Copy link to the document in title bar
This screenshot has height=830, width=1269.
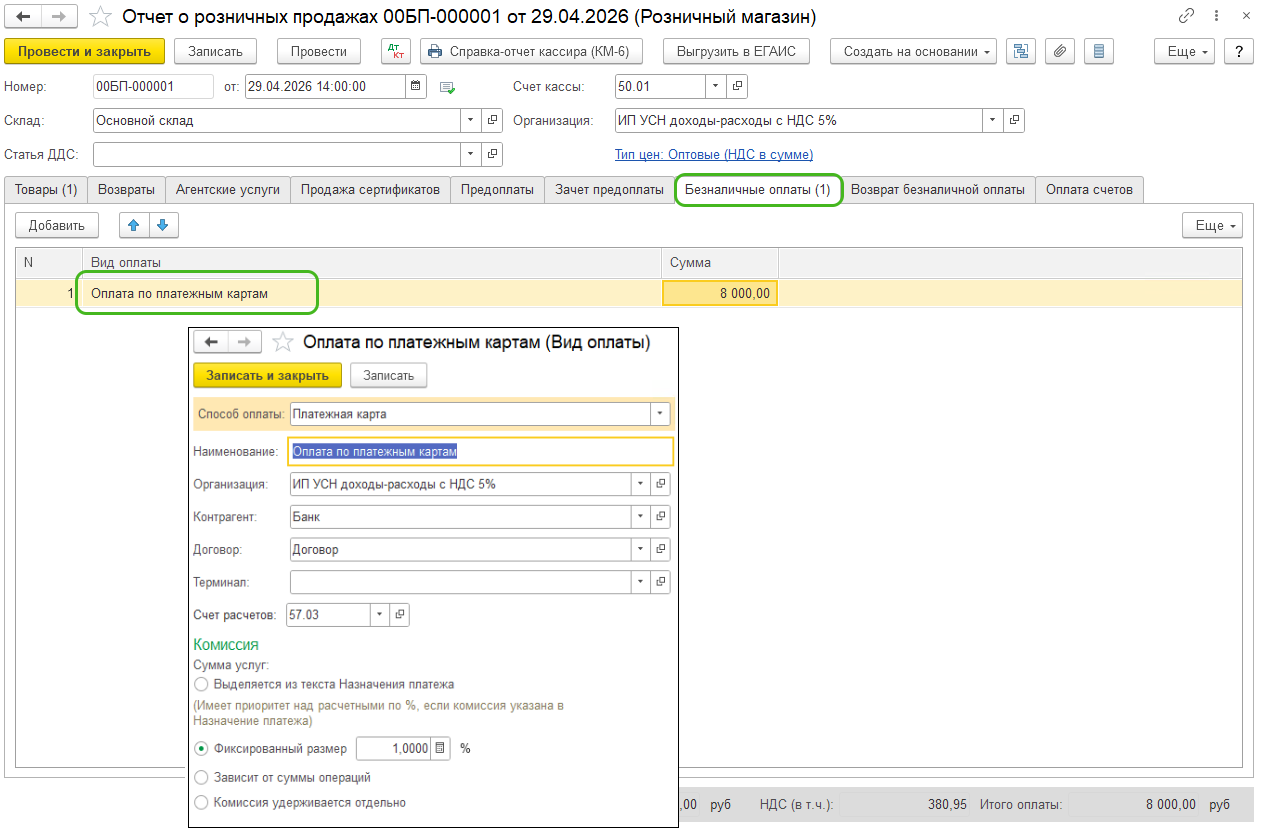click(x=1187, y=16)
